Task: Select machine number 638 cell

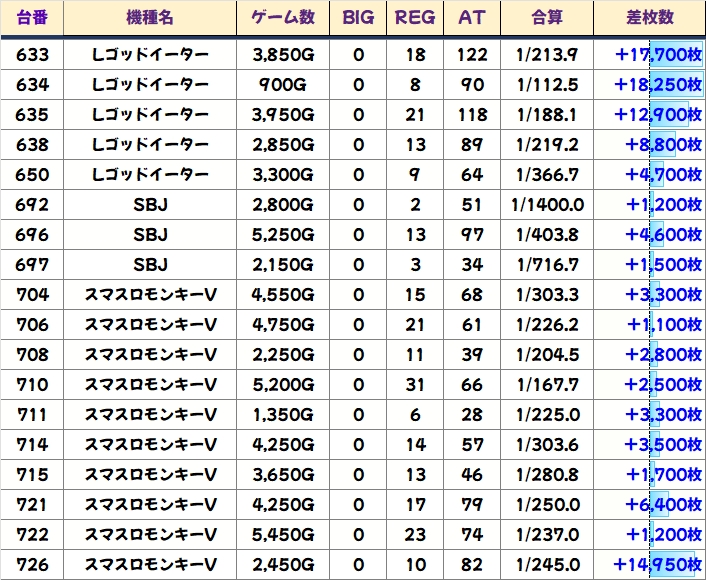Action: [x=32, y=145]
